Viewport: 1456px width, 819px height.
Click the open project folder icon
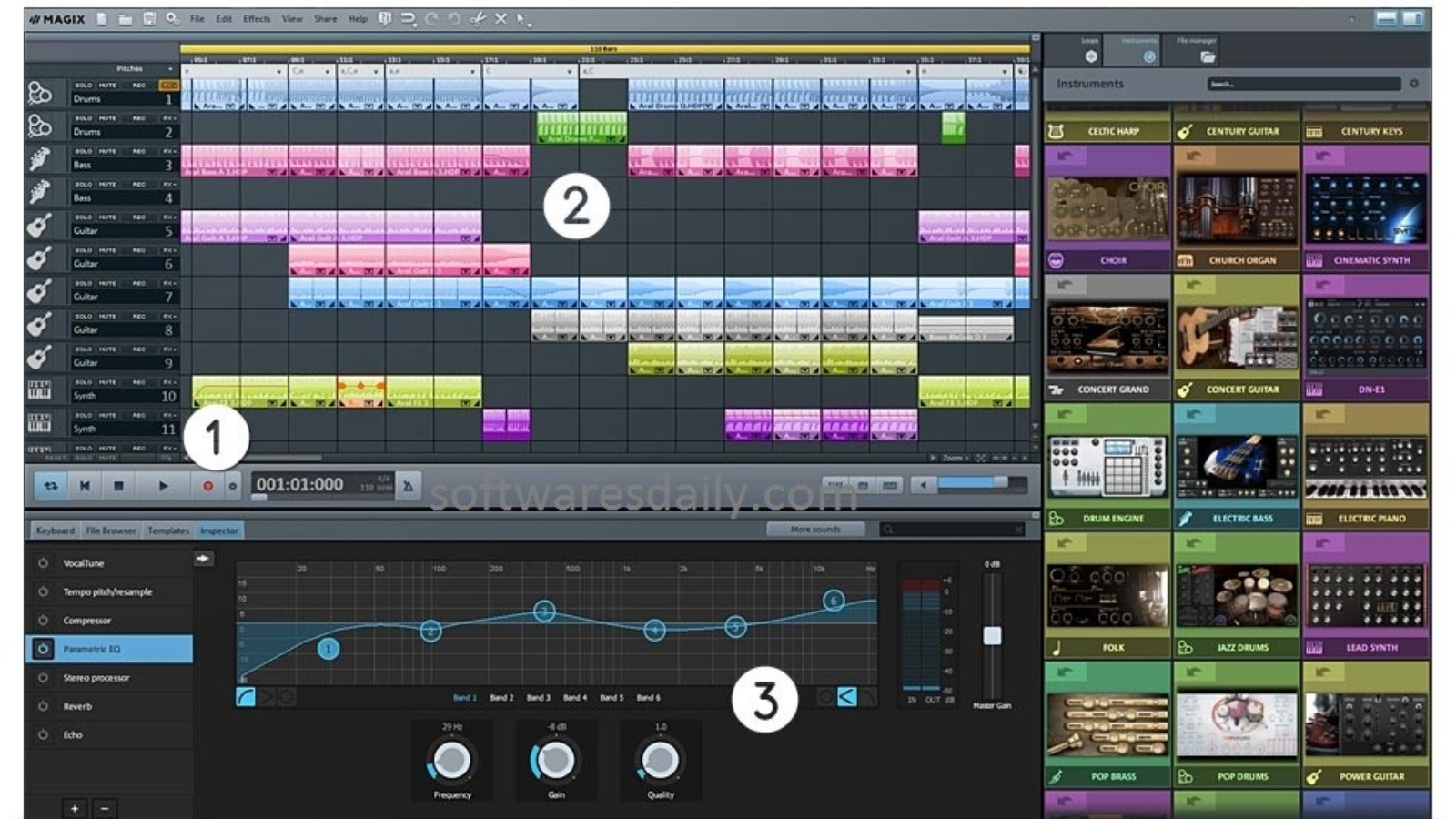(x=126, y=18)
